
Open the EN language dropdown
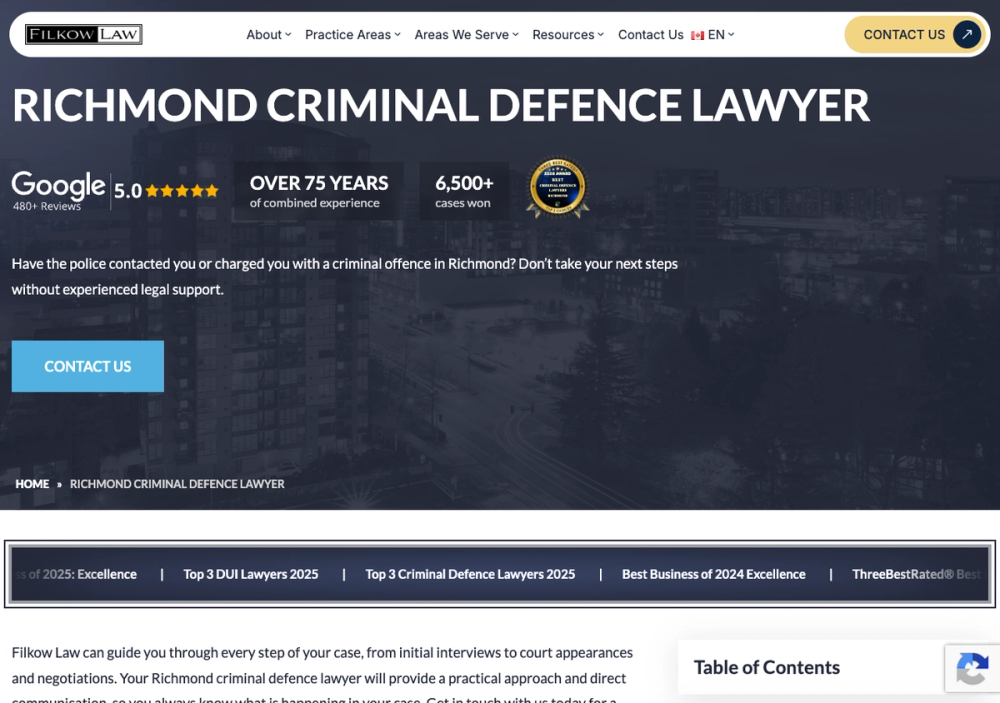(x=721, y=34)
